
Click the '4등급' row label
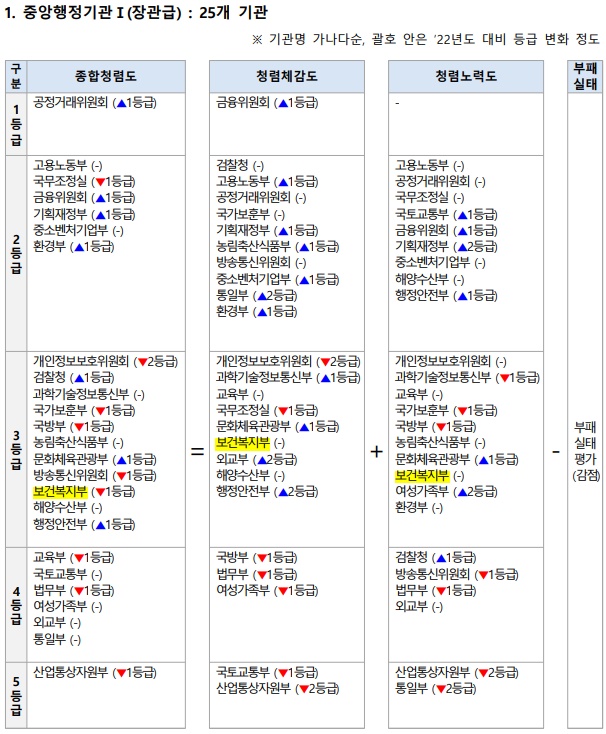tap(16, 605)
